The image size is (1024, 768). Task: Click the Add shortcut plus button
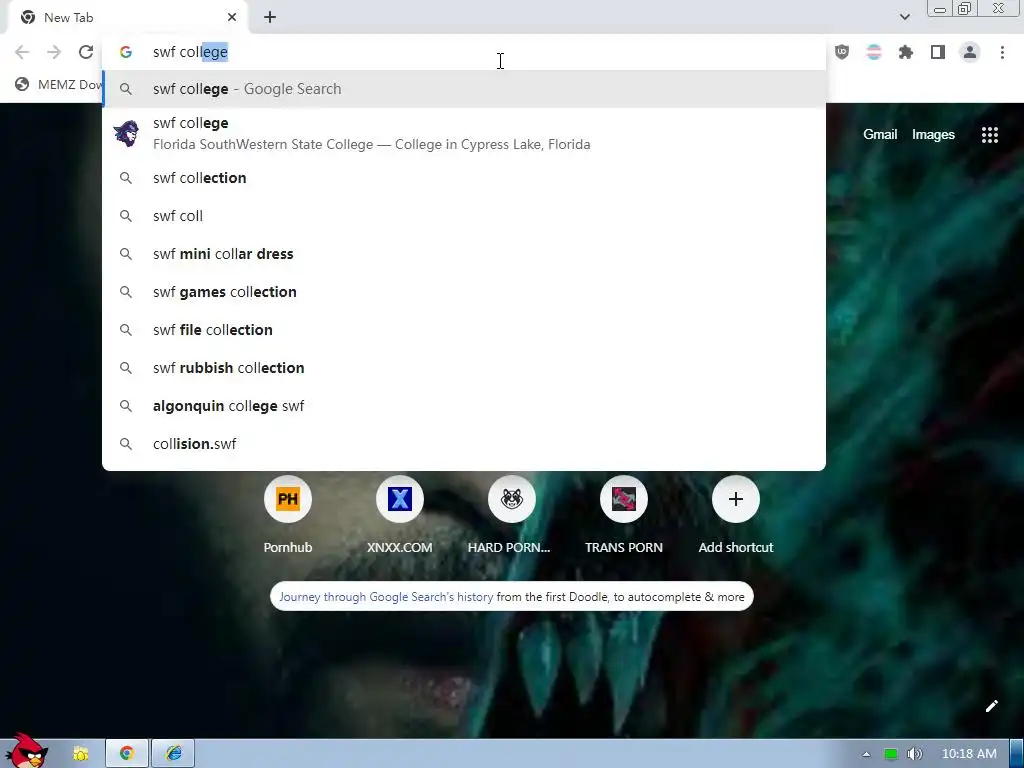[735, 499]
